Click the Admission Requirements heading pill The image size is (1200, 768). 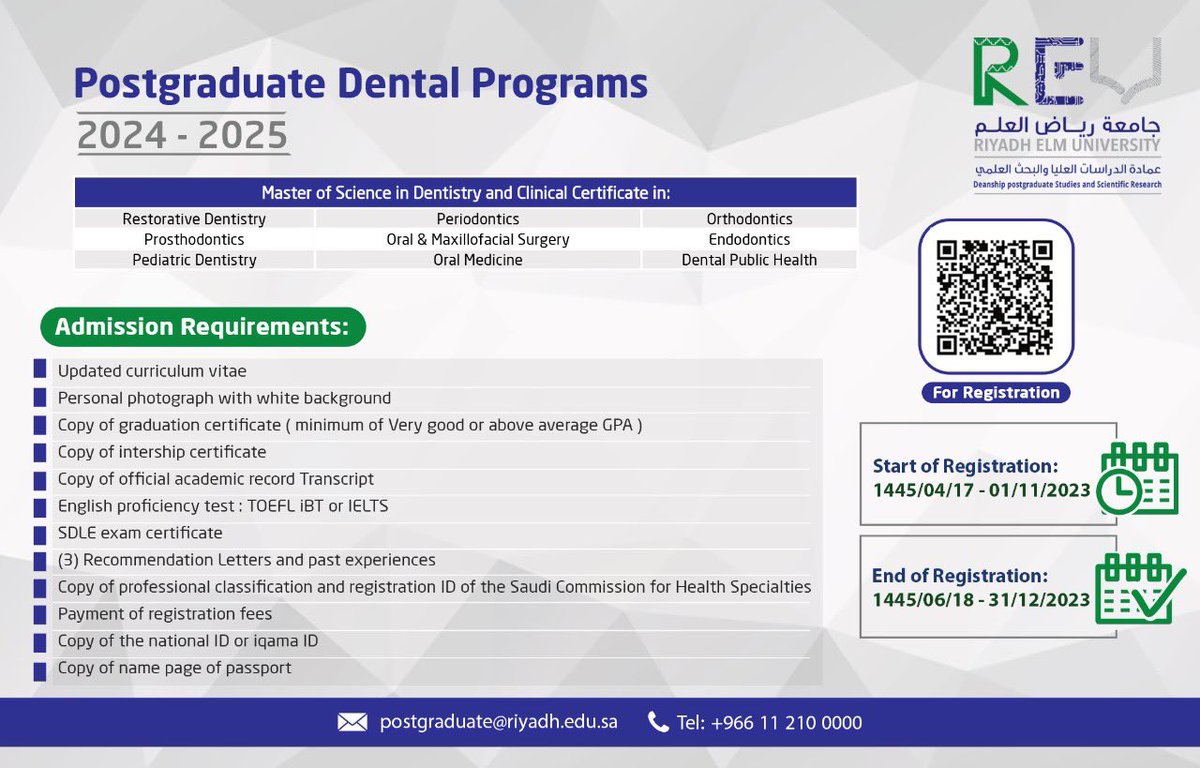pyautogui.click(x=203, y=327)
